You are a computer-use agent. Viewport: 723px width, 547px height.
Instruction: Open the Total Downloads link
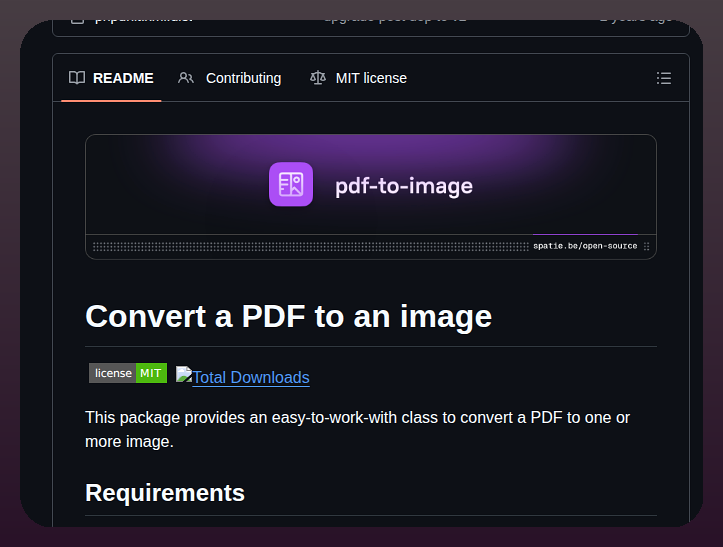coord(251,377)
